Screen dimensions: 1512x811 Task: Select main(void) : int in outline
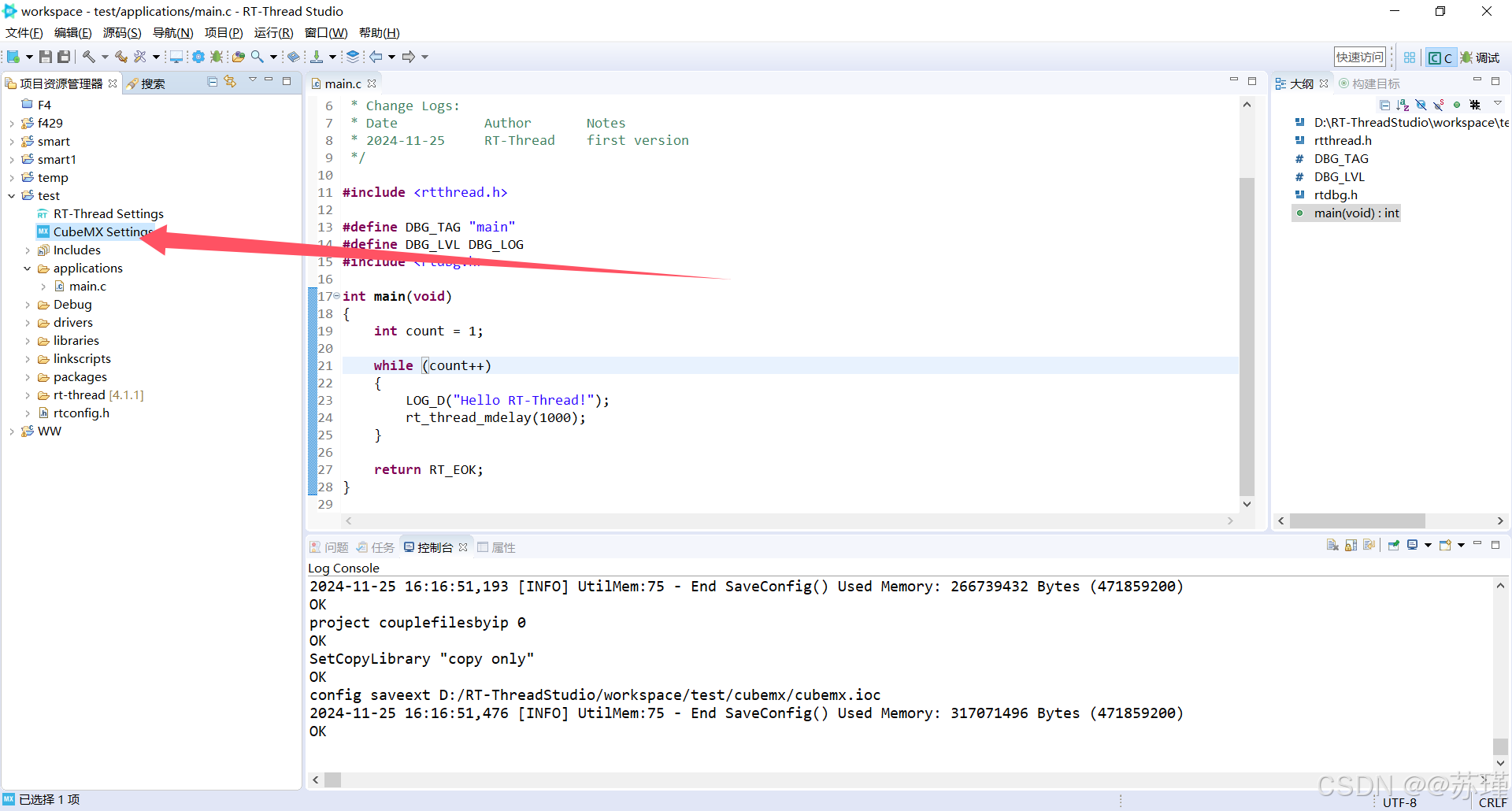point(1347,213)
